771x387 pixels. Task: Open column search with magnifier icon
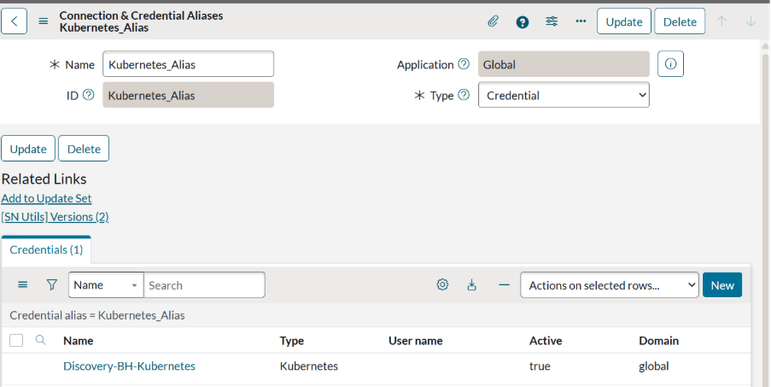(x=40, y=340)
